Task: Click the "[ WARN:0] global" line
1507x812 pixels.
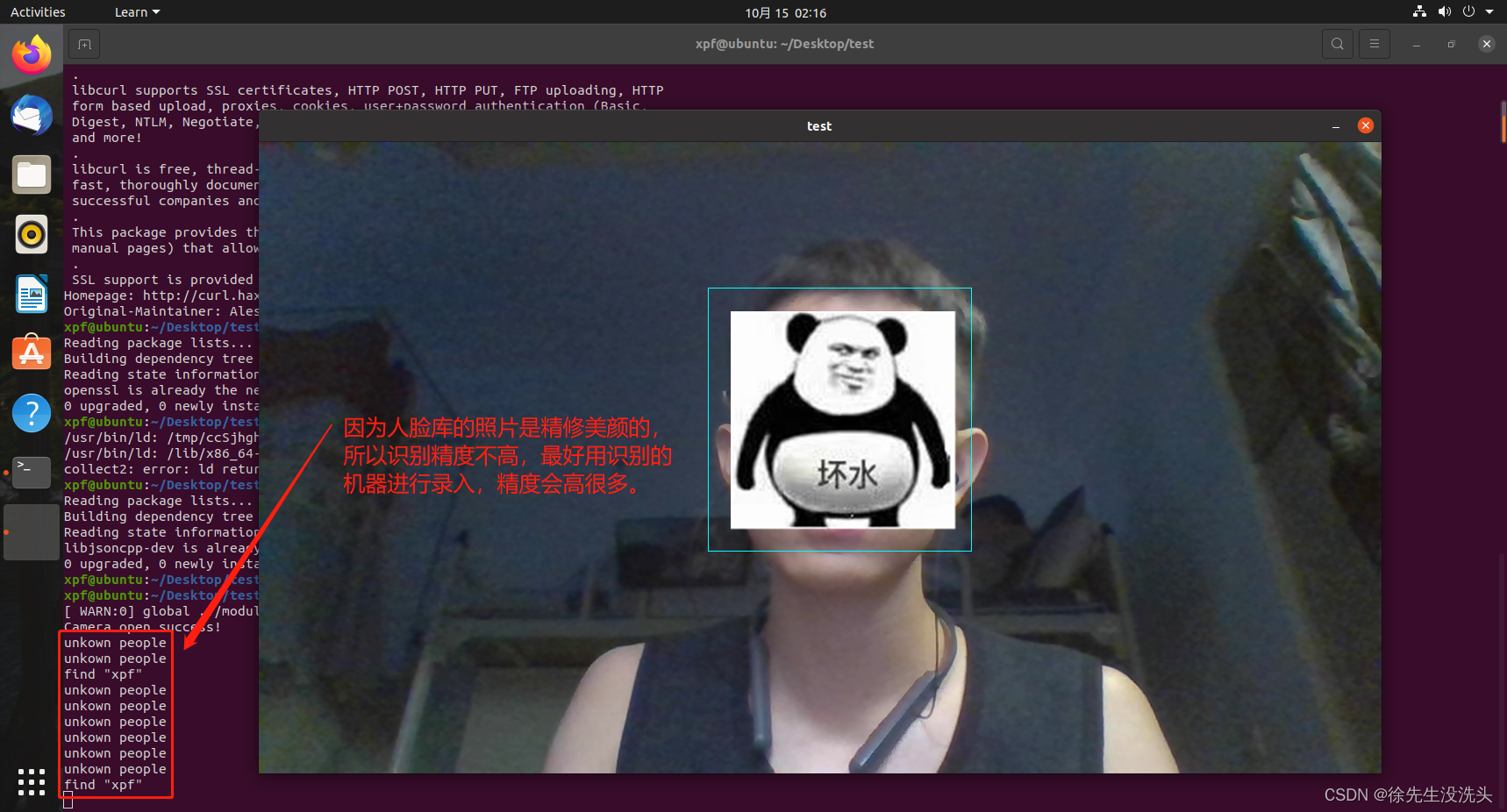Action: 161,611
